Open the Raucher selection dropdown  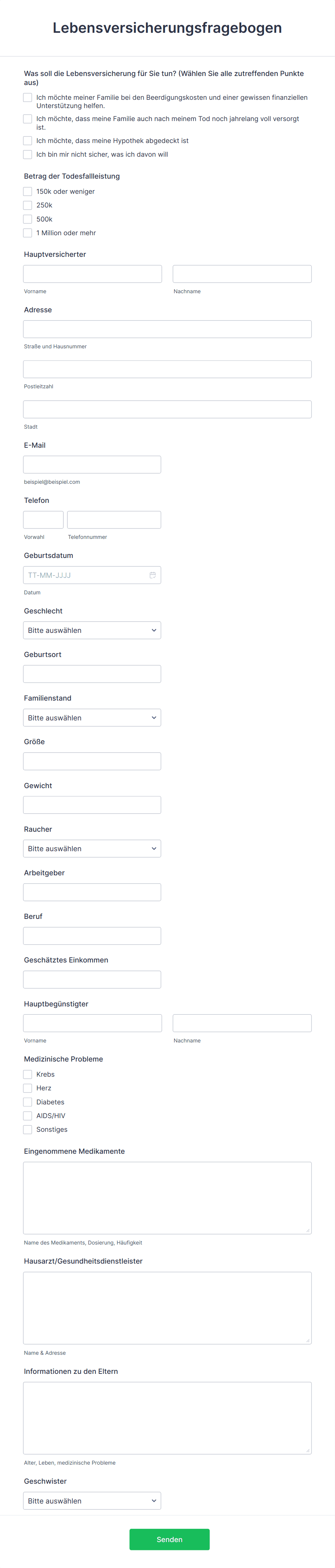coord(92,849)
